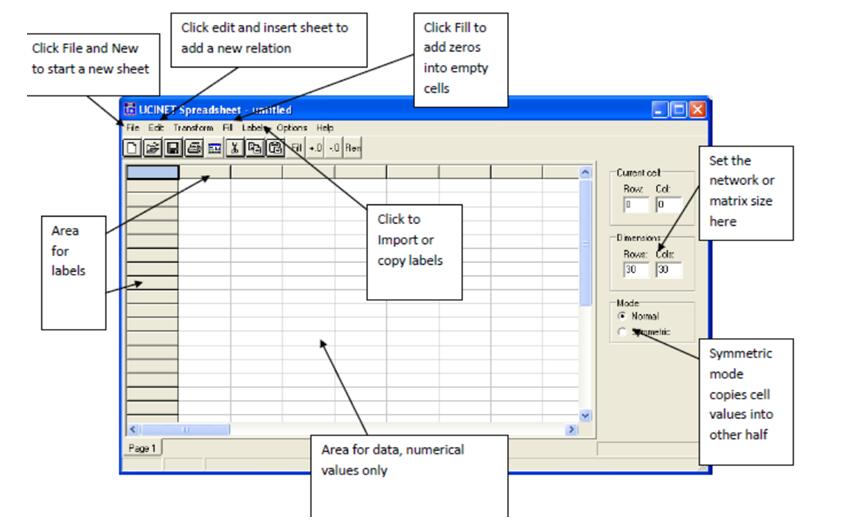Open the Transform menu
The height and width of the screenshot is (527, 864).
coord(193,127)
